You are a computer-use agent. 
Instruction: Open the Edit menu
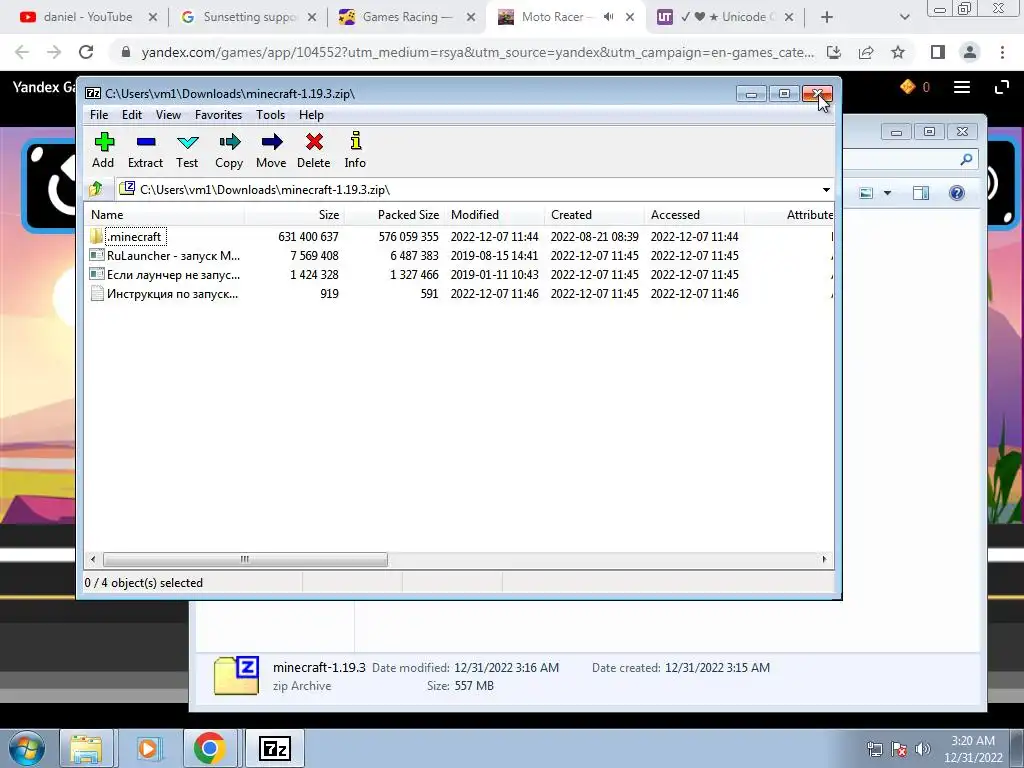tap(132, 115)
